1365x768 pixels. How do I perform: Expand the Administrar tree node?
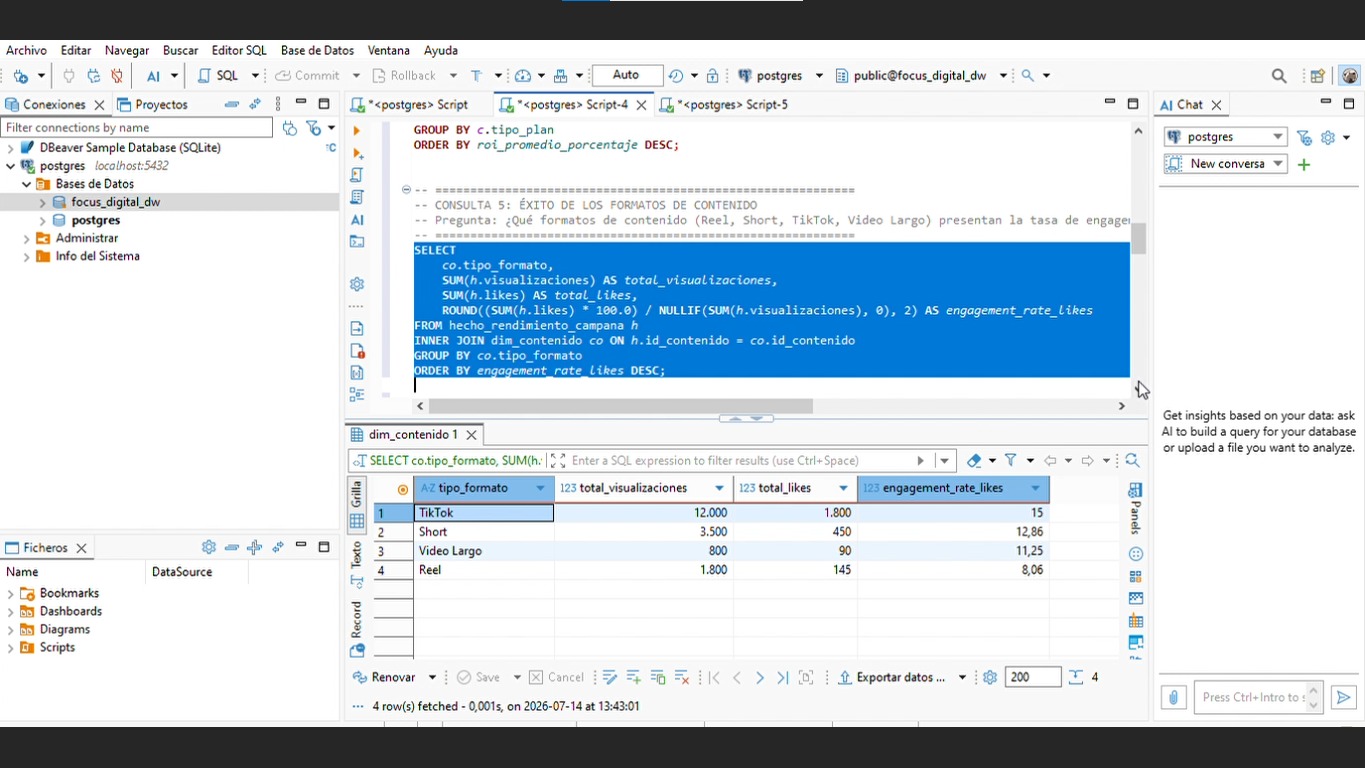27,238
